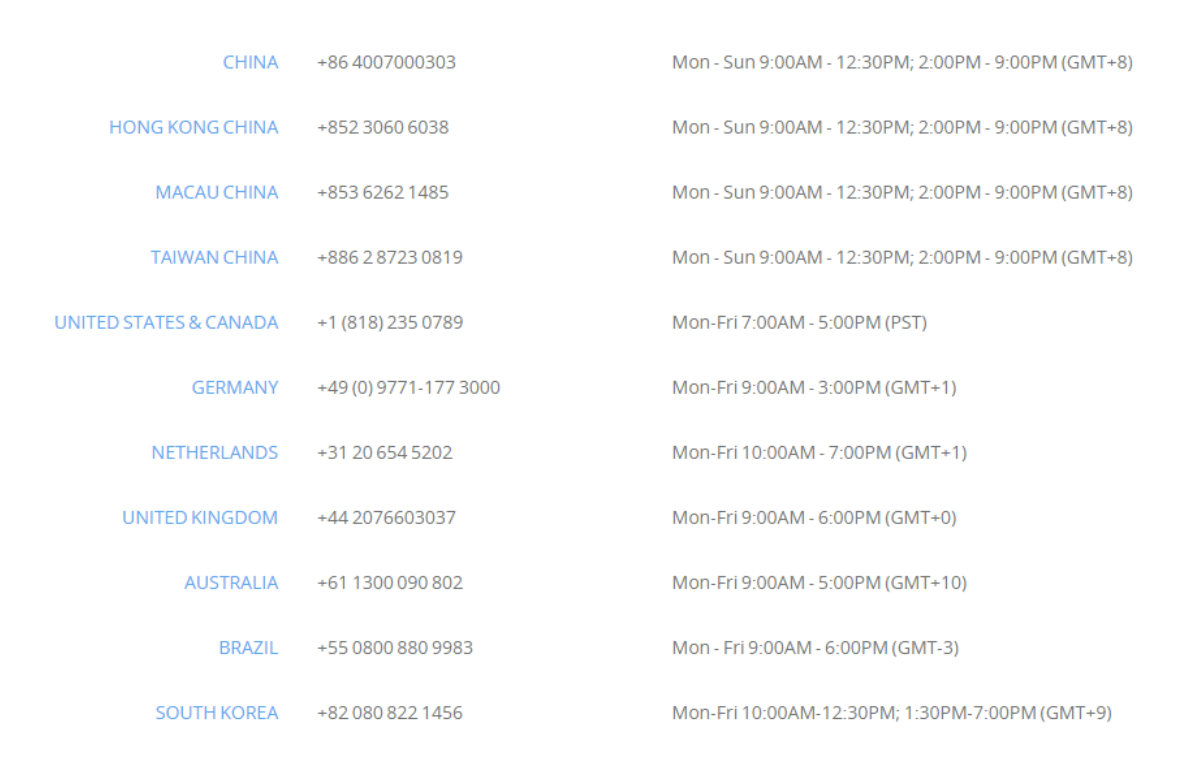
Task: Select the HONG KONG CHINA link
Action: (x=194, y=127)
